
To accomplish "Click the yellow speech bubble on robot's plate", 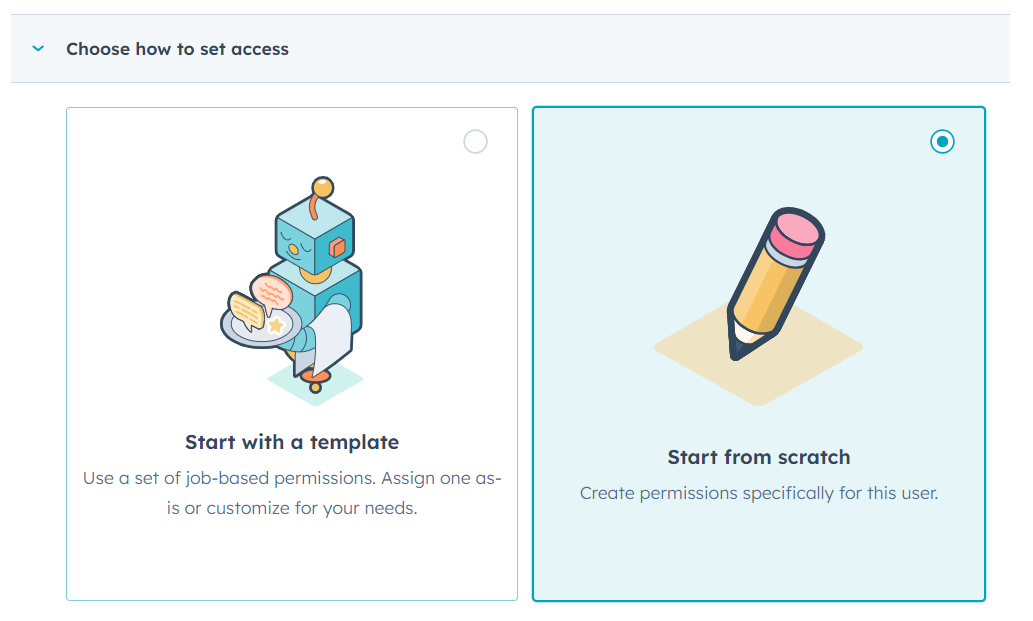I will (x=246, y=310).
